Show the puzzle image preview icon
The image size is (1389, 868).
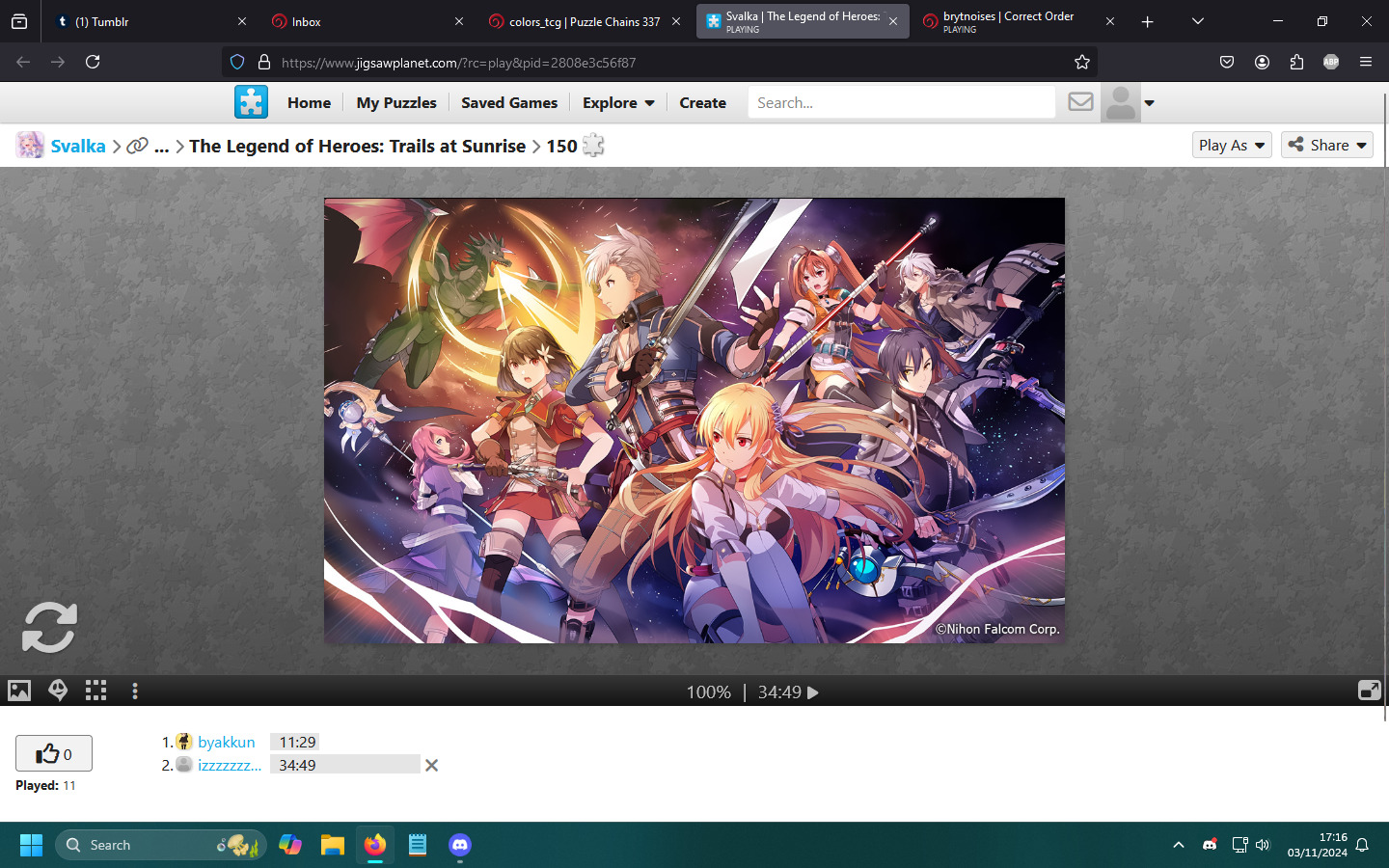pyautogui.click(x=19, y=691)
